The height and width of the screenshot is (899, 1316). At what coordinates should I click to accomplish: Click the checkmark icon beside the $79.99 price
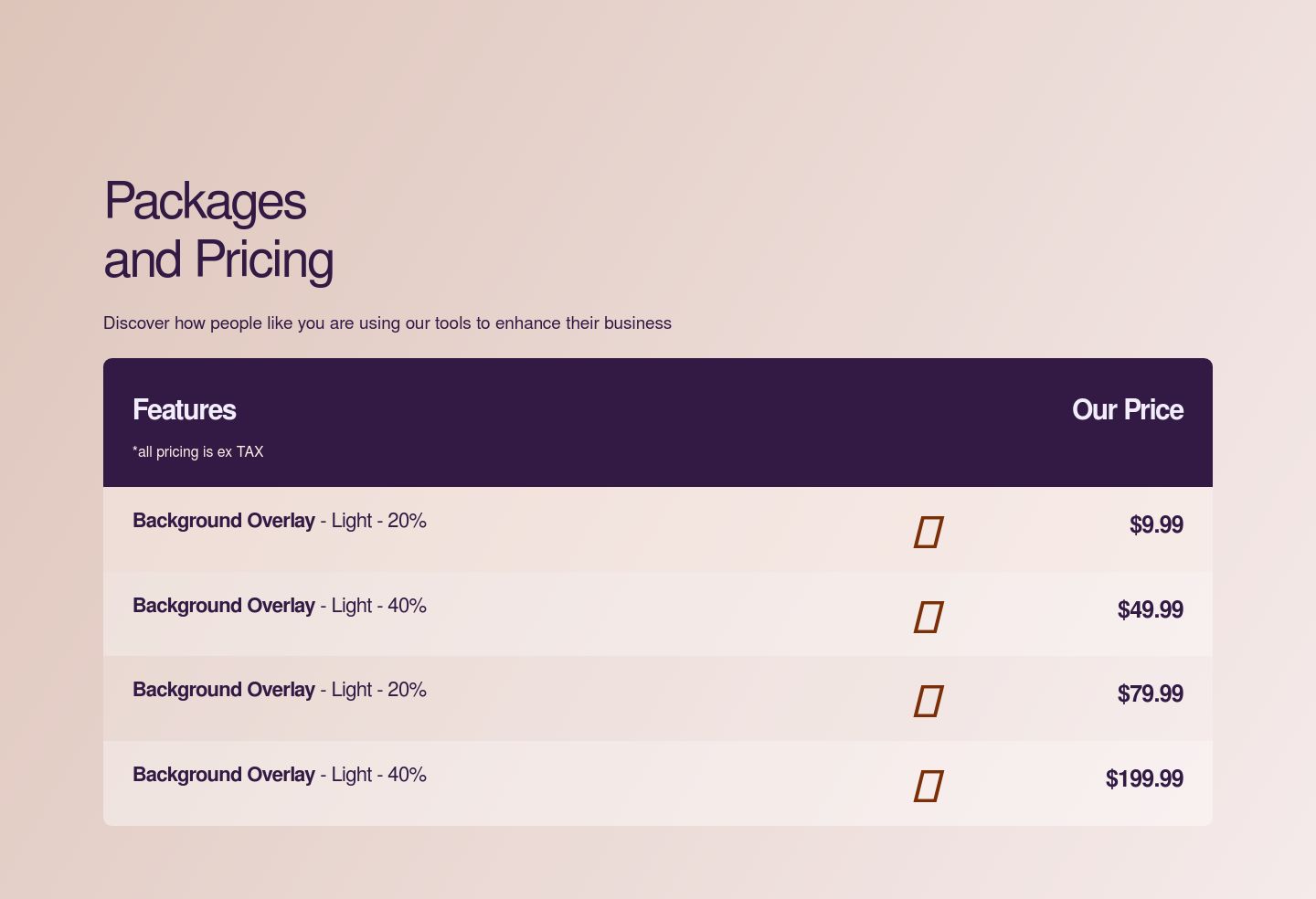click(929, 701)
